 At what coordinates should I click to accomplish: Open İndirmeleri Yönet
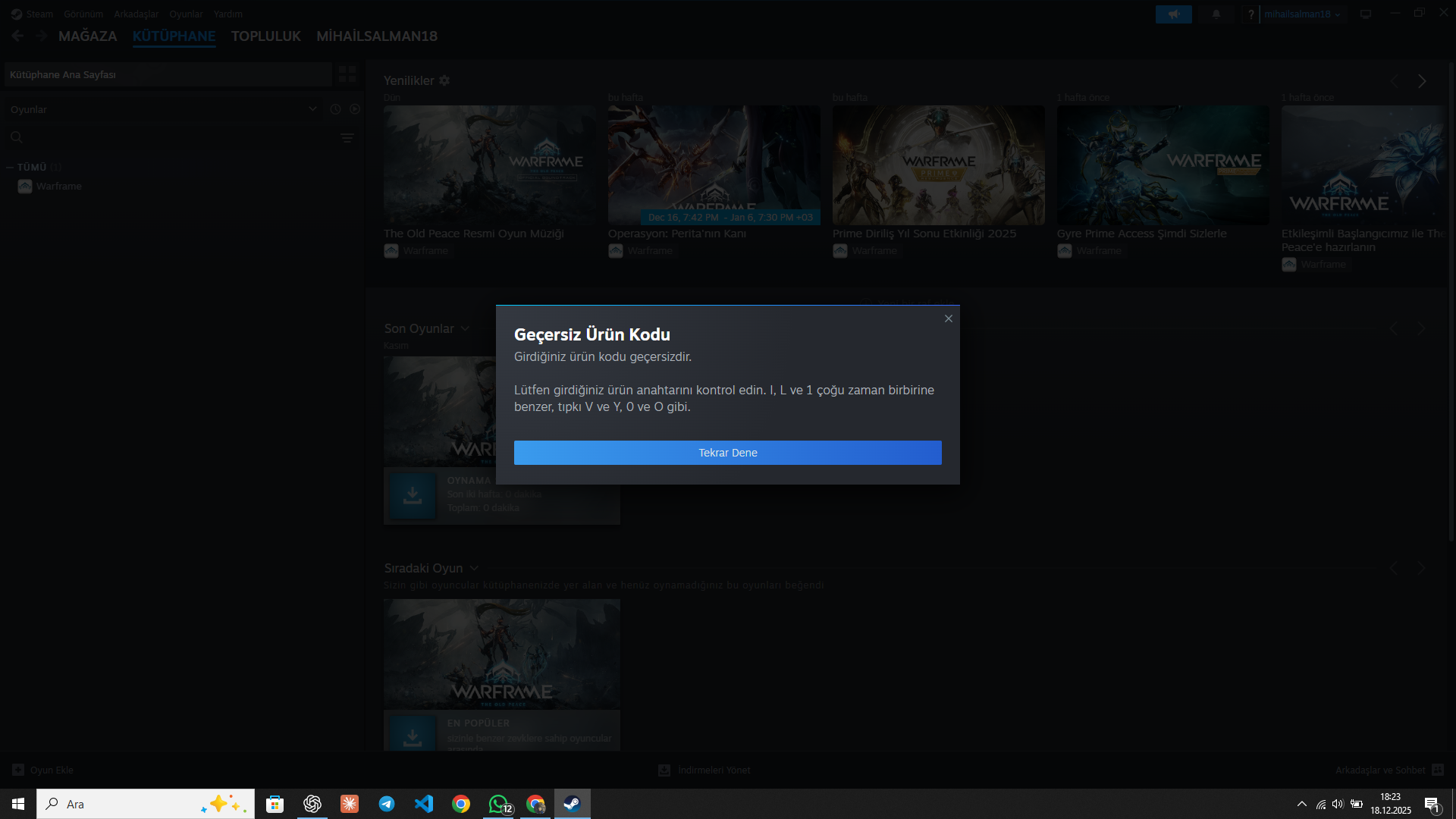pyautogui.click(x=704, y=770)
